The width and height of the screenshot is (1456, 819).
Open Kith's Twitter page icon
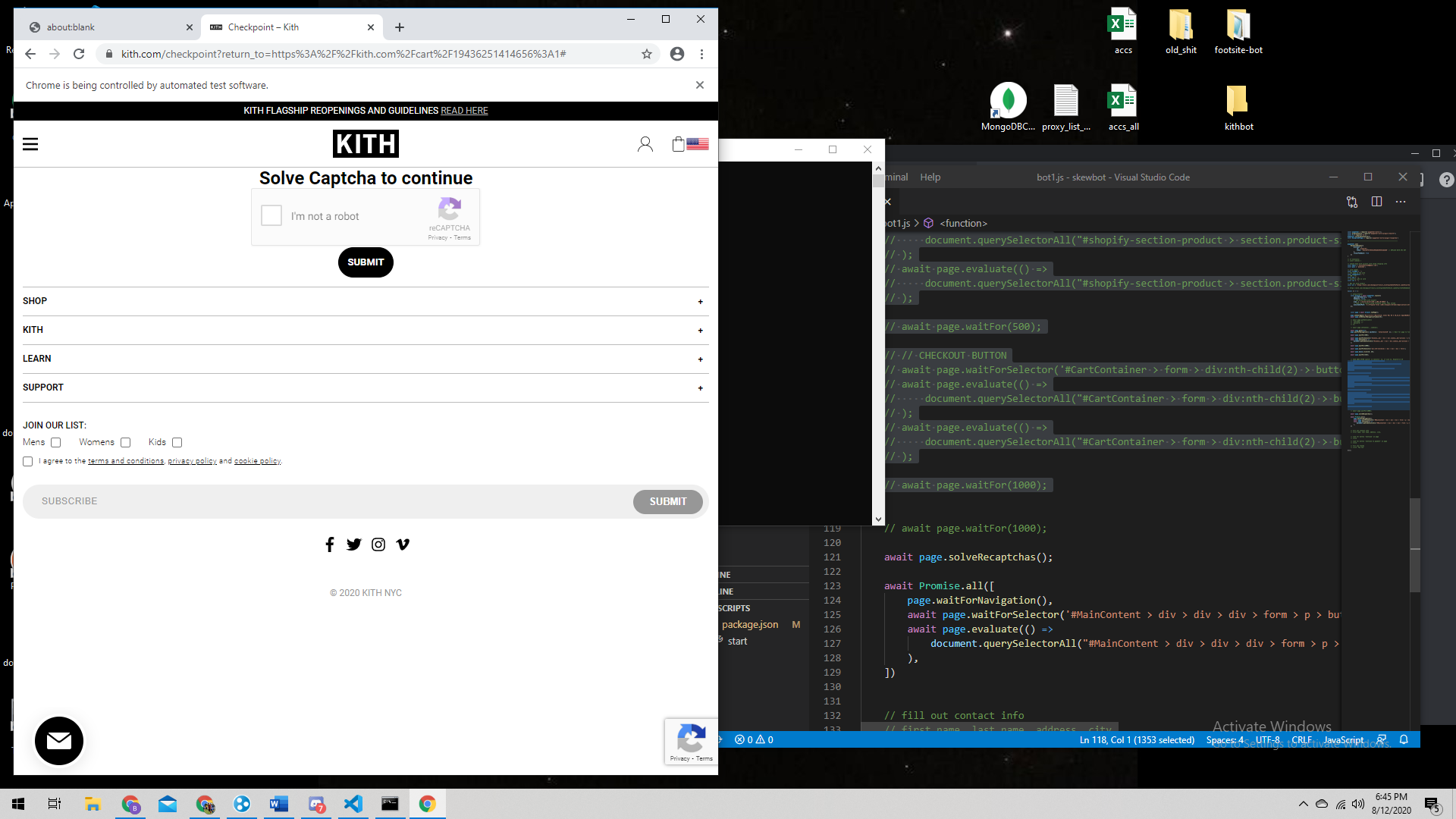coord(354,544)
